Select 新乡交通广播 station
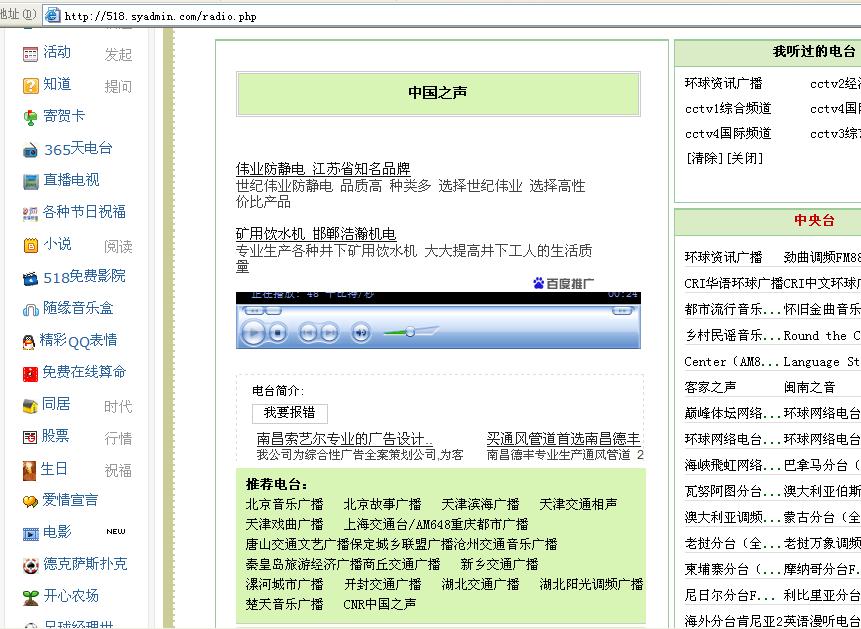Screen dimensions: 861x629 [x=500, y=564]
